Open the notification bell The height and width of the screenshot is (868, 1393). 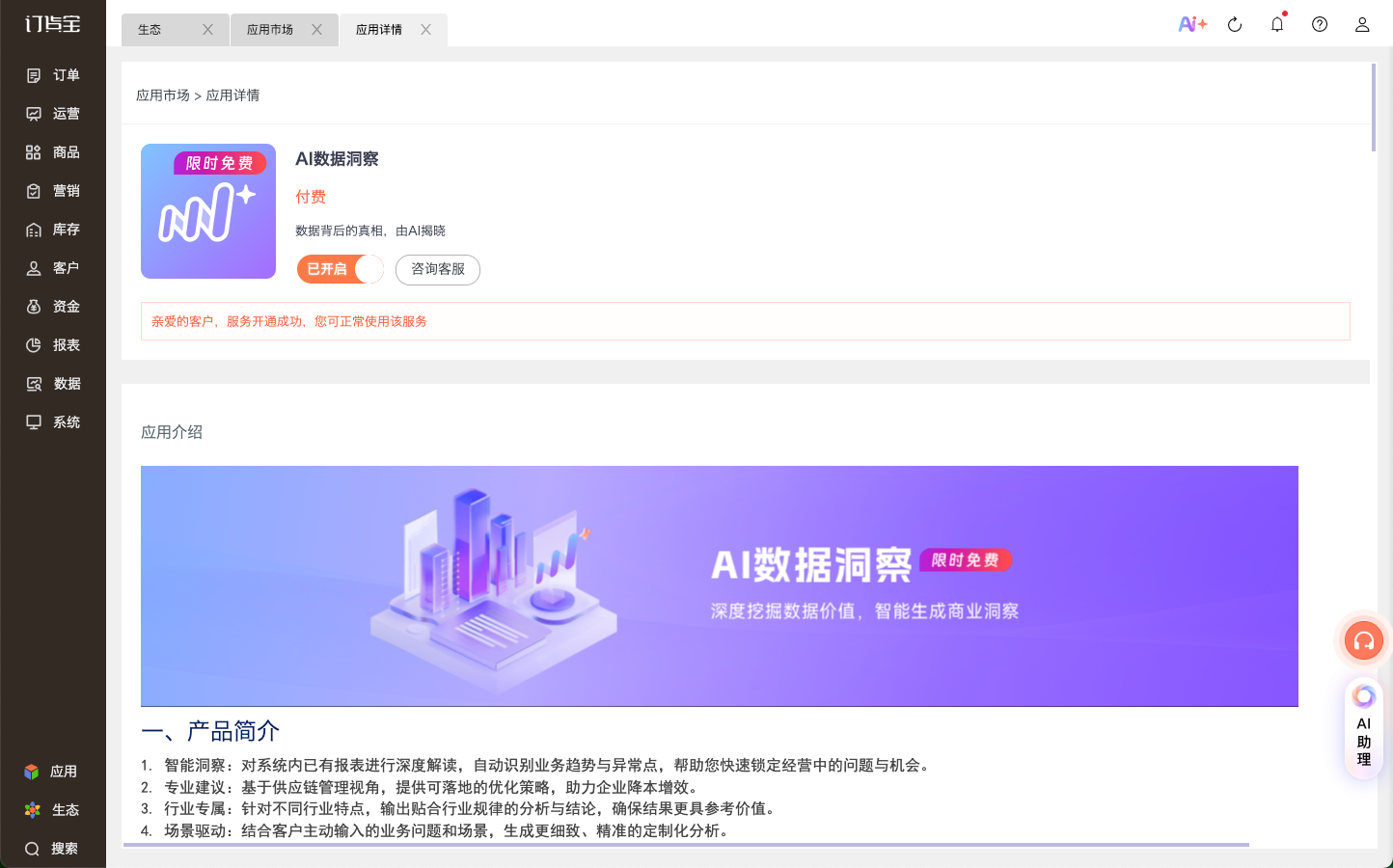pyautogui.click(x=1277, y=24)
